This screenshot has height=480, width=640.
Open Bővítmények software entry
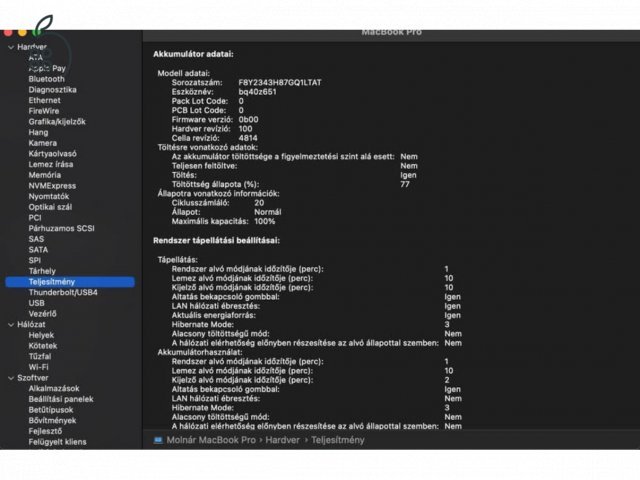click(x=52, y=420)
